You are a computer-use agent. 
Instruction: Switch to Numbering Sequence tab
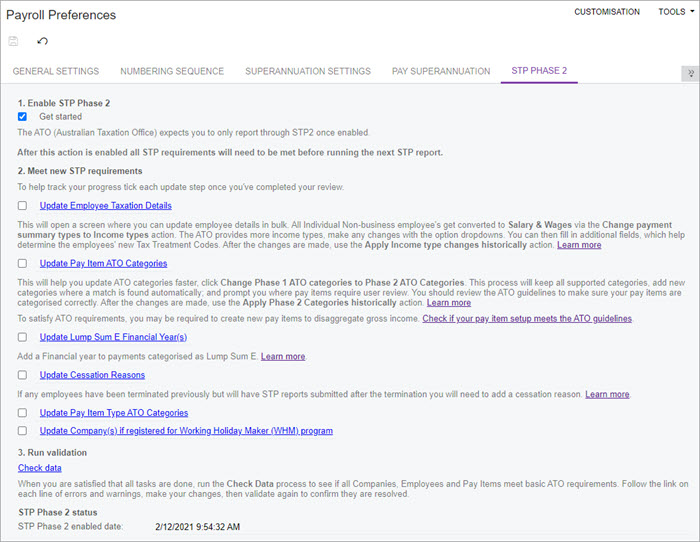click(172, 71)
